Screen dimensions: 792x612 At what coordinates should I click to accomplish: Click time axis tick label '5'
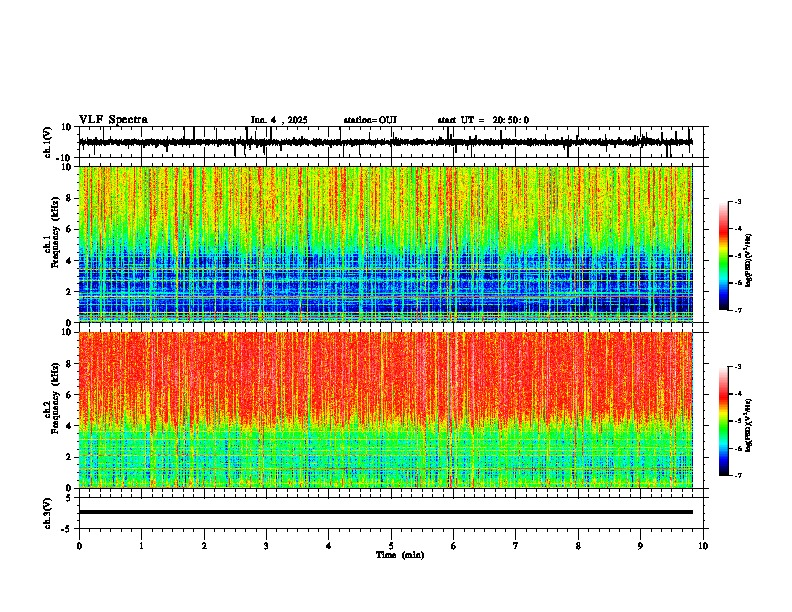click(x=391, y=546)
